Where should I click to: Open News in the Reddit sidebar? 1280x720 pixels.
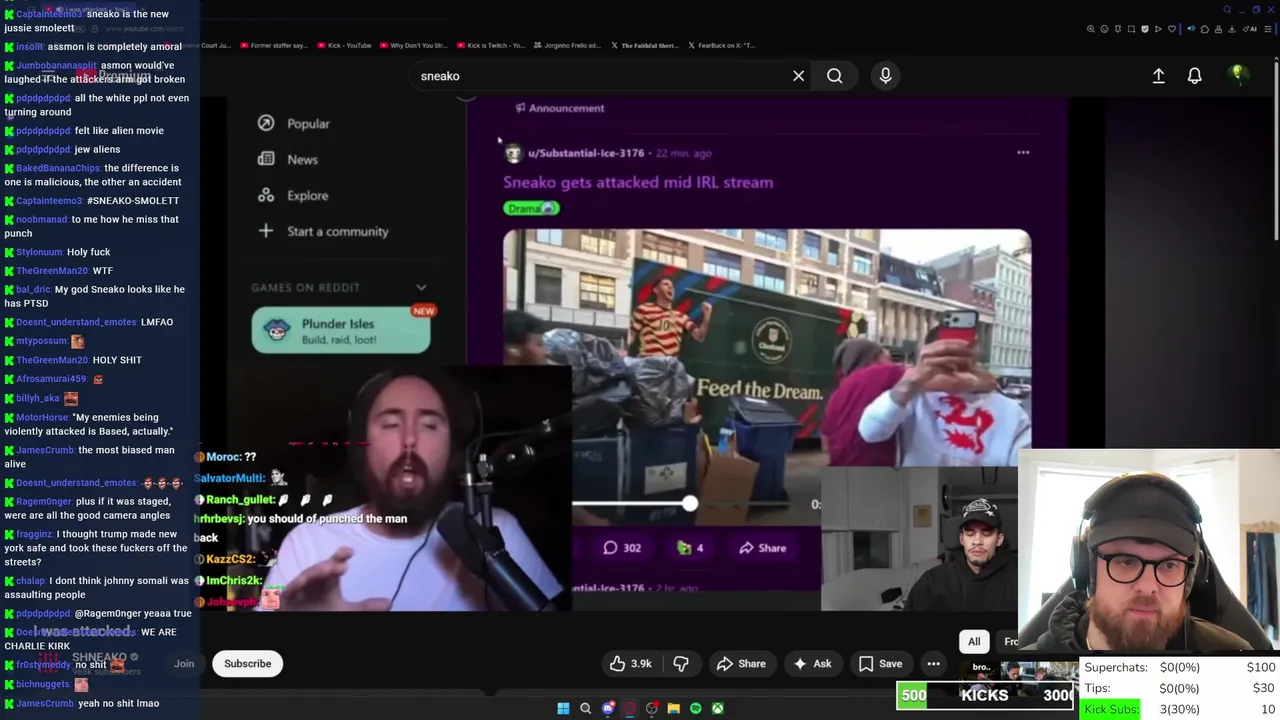pos(288,160)
